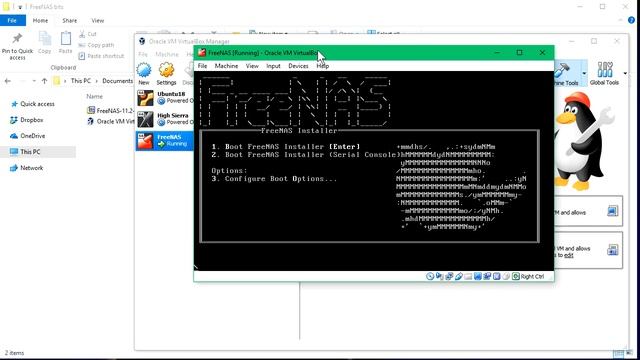Click Paste shortcut in the Explorer ribbon
This screenshot has width=640, height=360.
coord(101,56)
